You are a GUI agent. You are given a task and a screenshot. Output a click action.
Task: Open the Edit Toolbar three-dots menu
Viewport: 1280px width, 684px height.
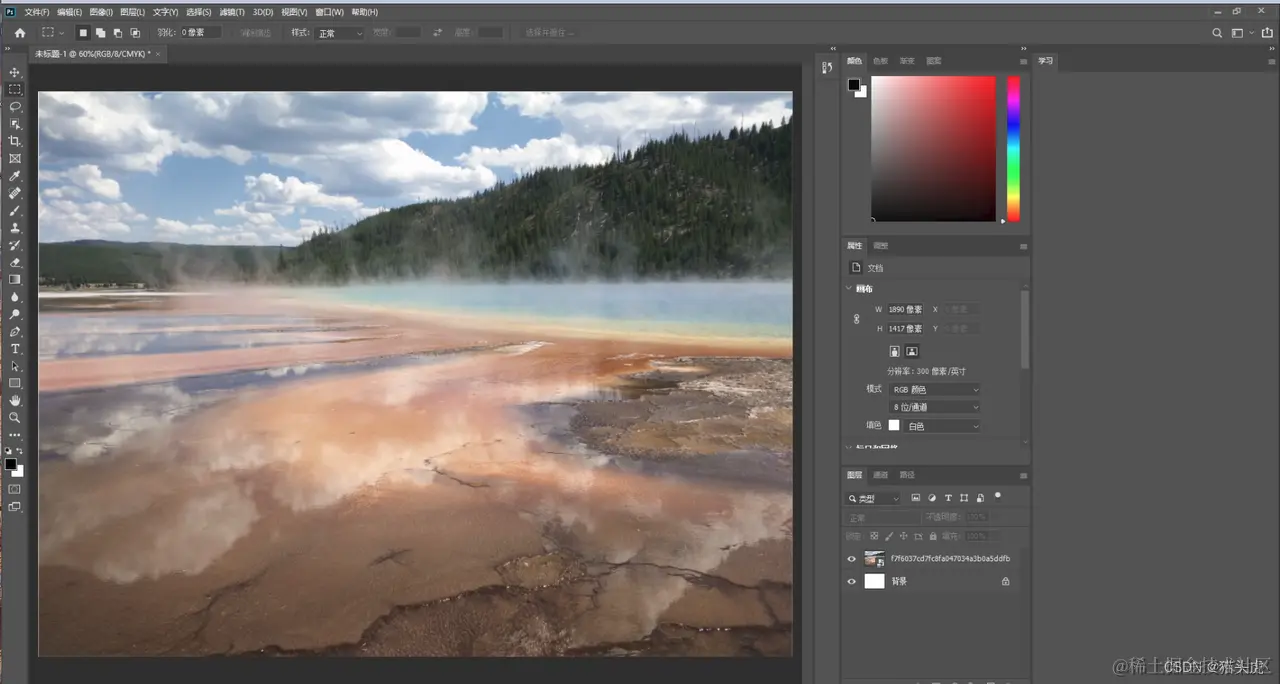(15, 435)
